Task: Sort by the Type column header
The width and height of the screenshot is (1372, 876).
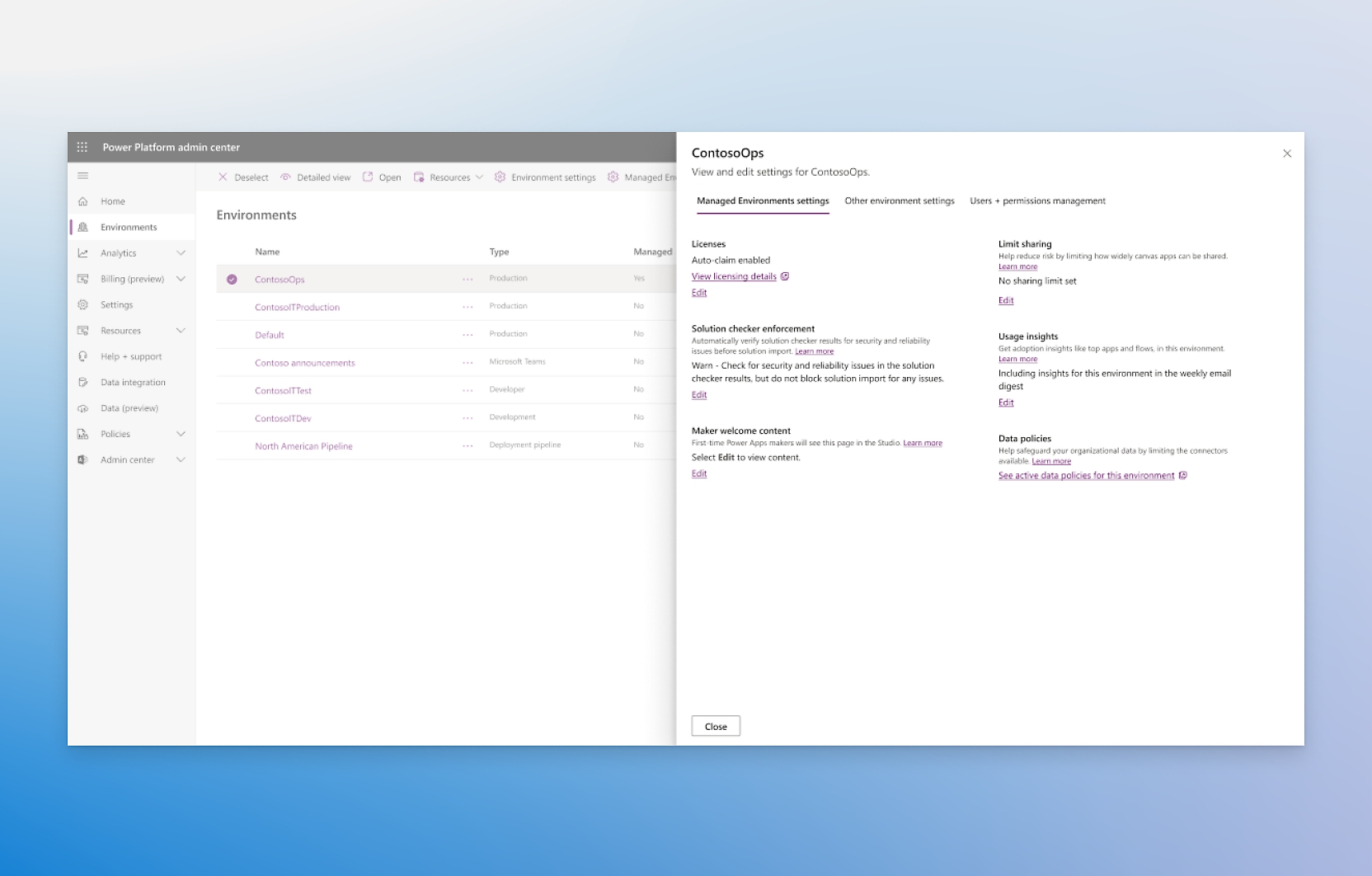Action: [x=499, y=252]
